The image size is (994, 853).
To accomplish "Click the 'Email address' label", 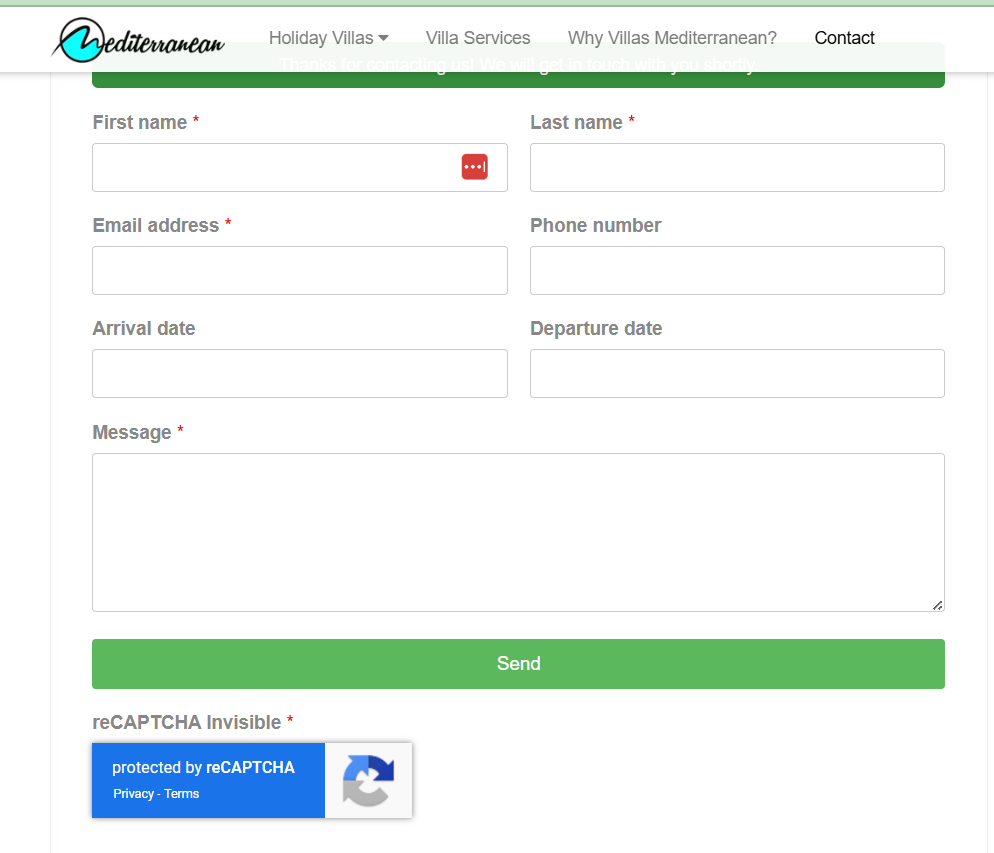I will click(156, 226).
